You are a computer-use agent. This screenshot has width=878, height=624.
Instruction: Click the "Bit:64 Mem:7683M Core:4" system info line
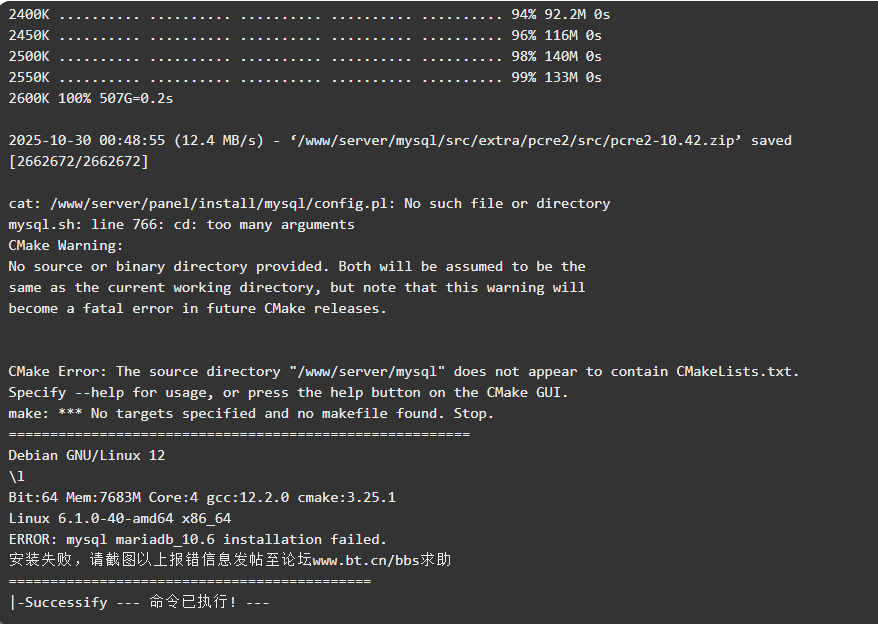pyautogui.click(x=202, y=497)
